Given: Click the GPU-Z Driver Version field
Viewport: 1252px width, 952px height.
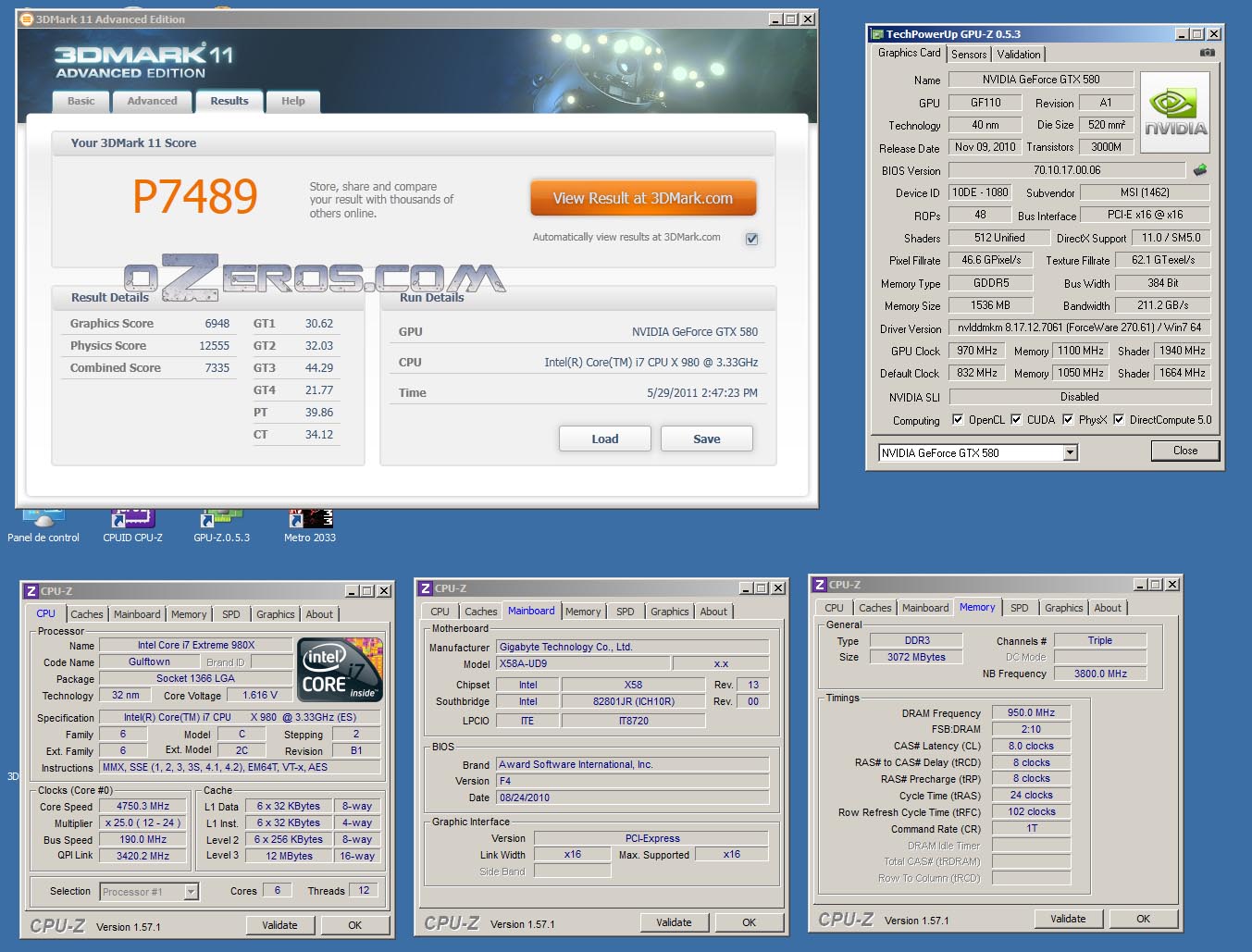Looking at the screenshot, I should click(x=1079, y=328).
